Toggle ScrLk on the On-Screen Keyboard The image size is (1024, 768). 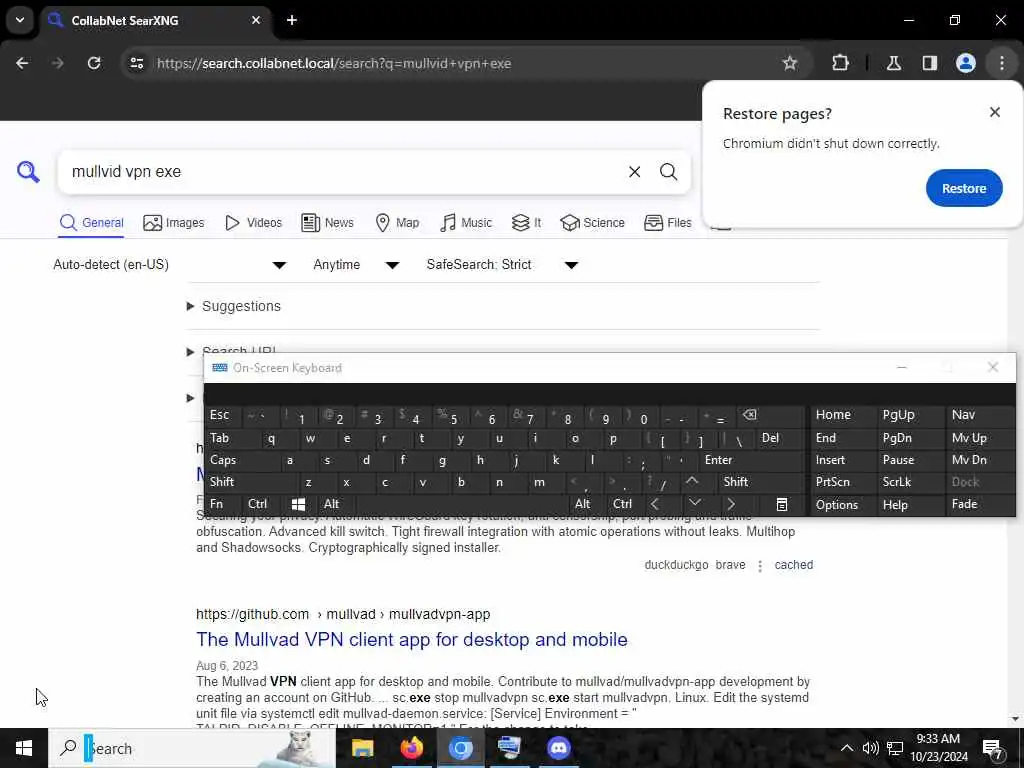[x=910, y=482]
